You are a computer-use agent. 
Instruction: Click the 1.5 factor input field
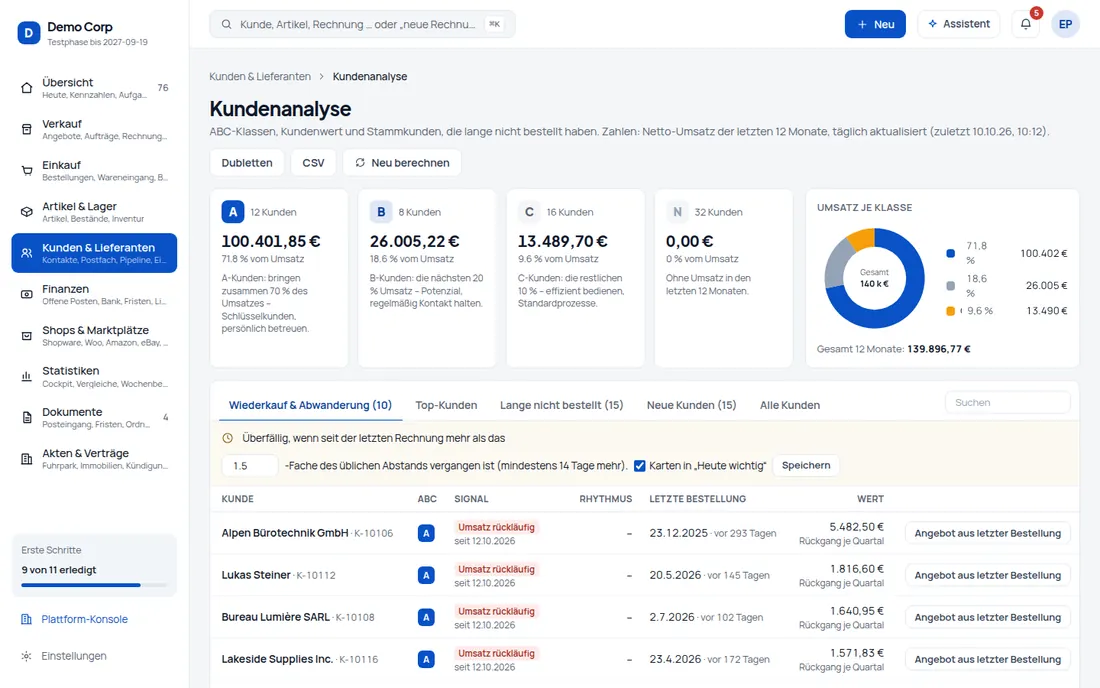pos(250,466)
